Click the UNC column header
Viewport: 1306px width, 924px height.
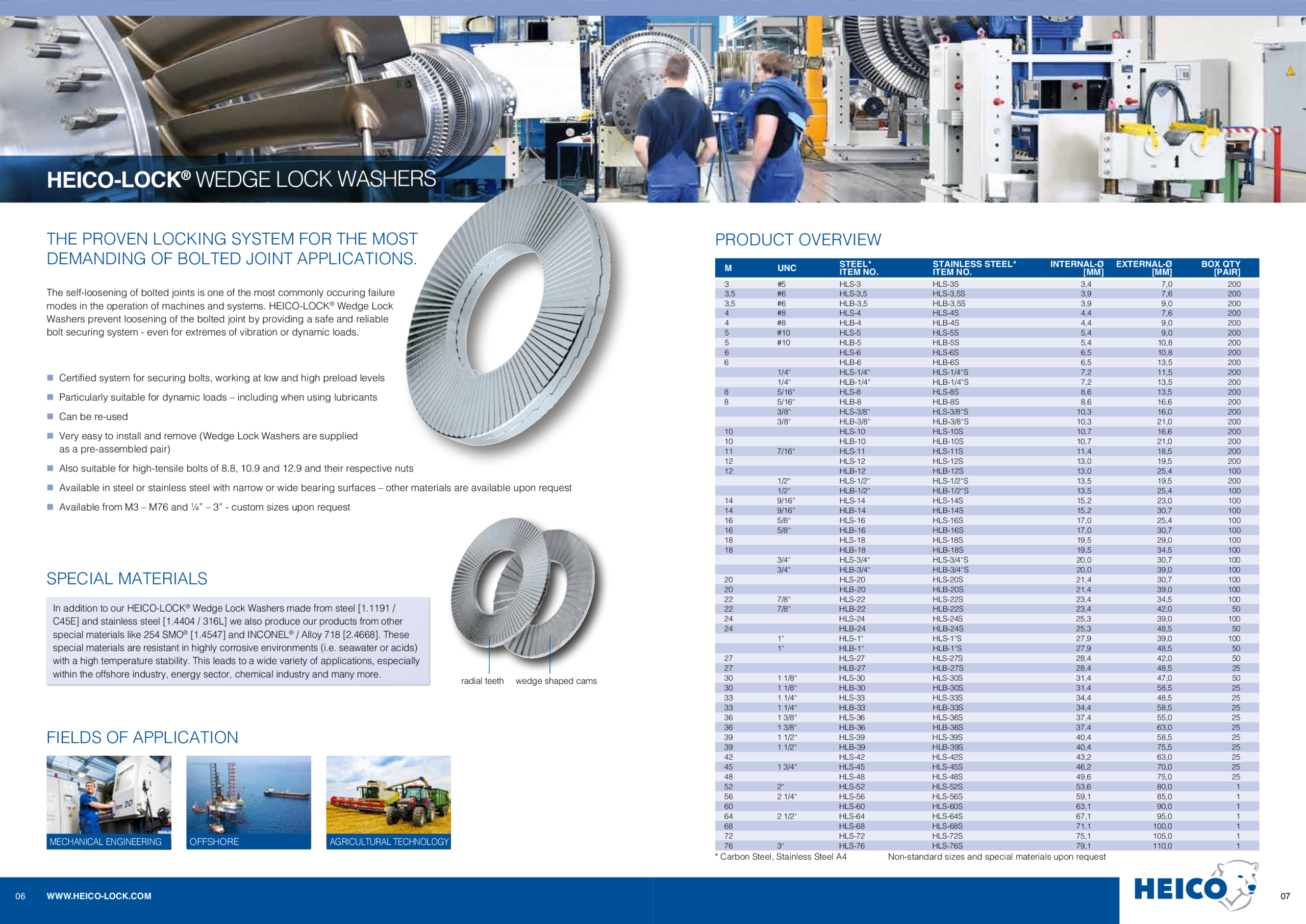787,268
